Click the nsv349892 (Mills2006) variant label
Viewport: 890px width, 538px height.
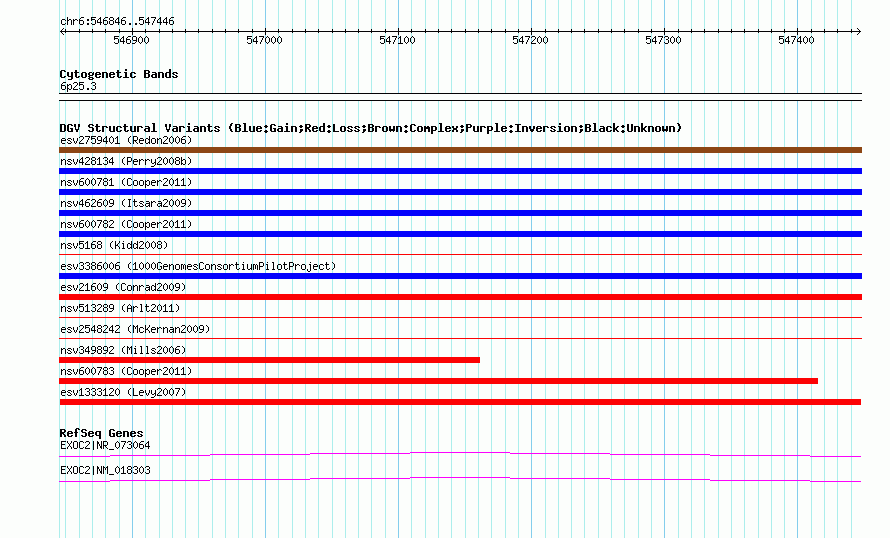[123, 350]
